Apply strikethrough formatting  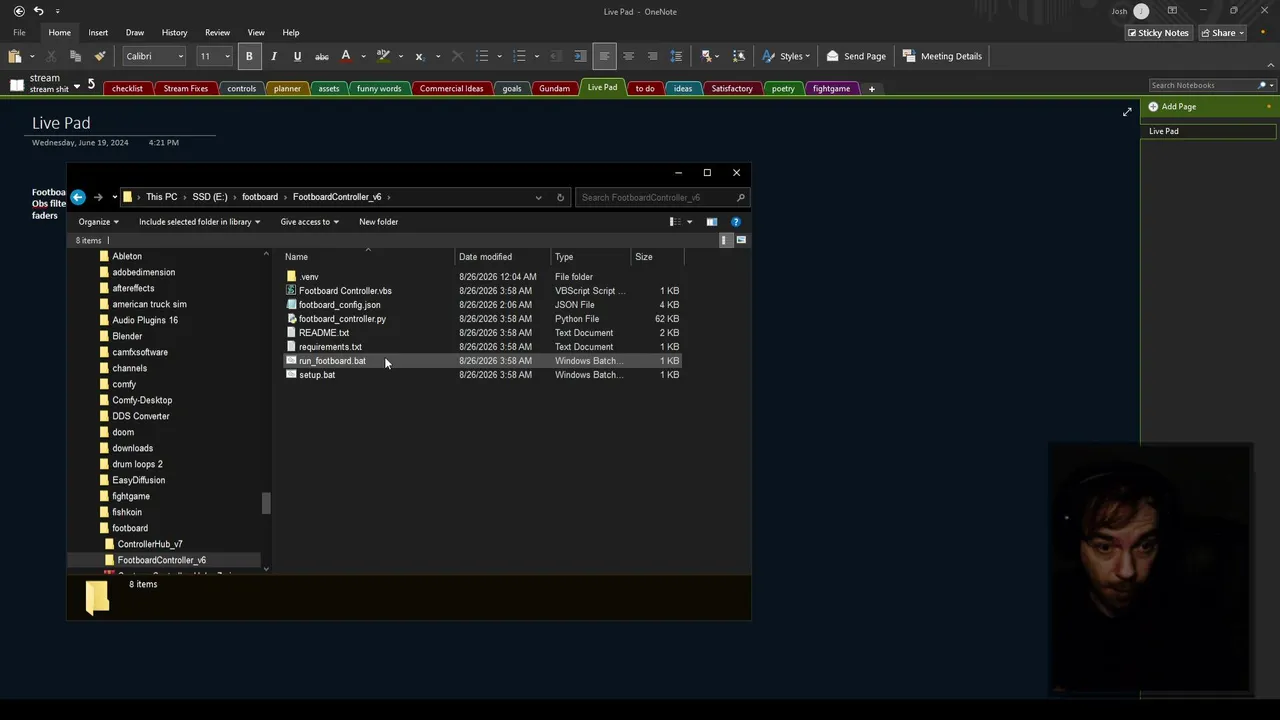click(x=321, y=56)
